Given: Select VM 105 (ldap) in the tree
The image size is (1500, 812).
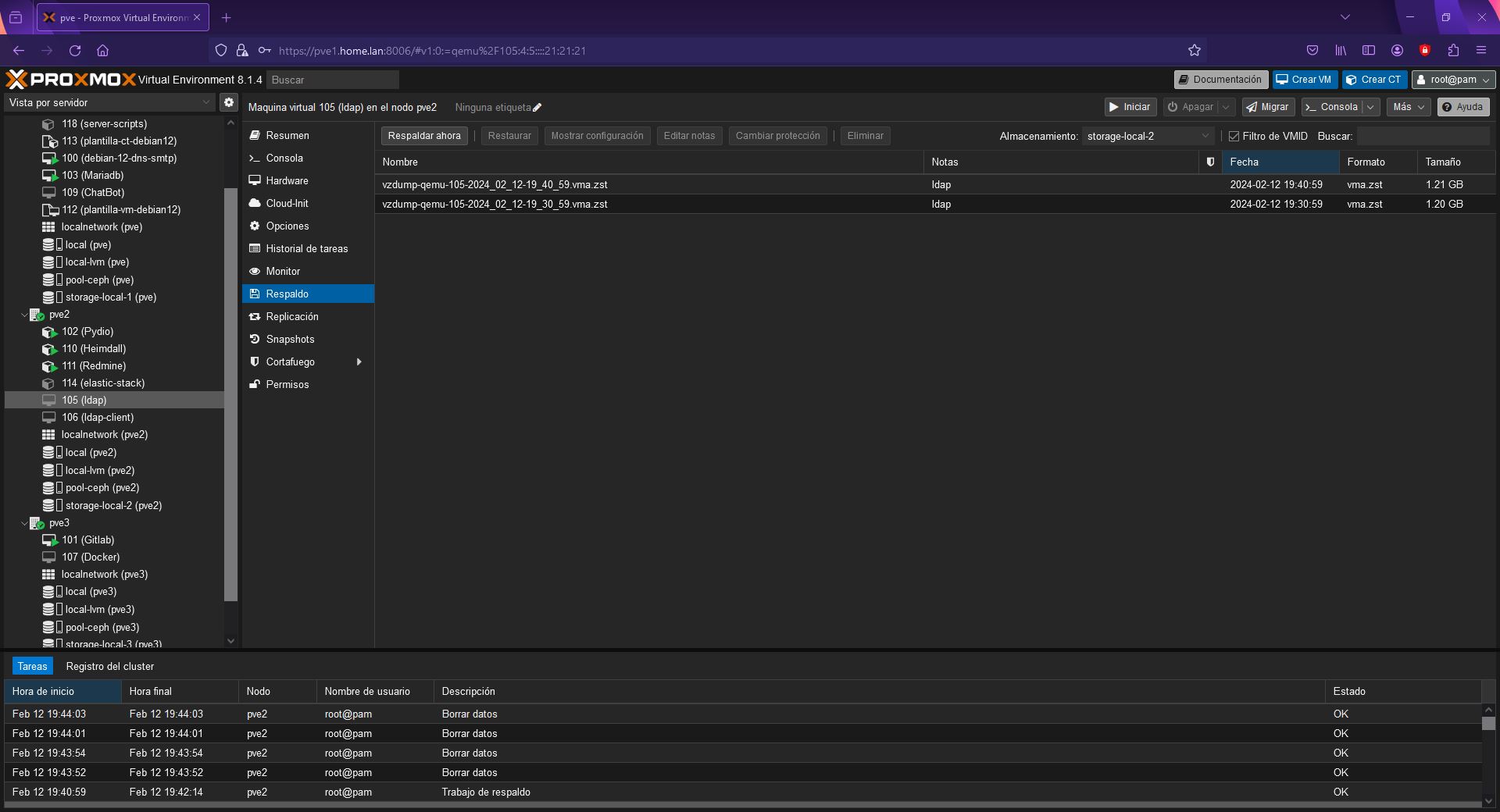Looking at the screenshot, I should pos(114,400).
